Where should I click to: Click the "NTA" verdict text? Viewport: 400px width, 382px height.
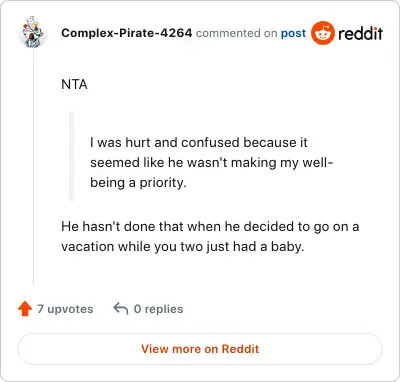point(74,85)
